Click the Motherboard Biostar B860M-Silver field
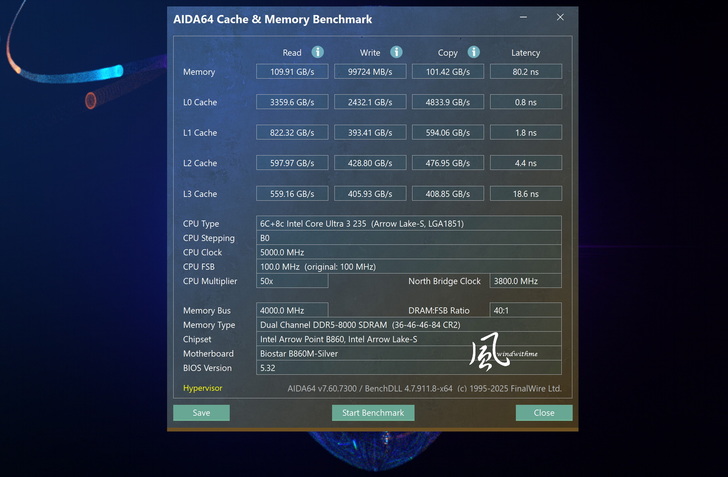Image resolution: width=728 pixels, height=477 pixels. click(409, 353)
